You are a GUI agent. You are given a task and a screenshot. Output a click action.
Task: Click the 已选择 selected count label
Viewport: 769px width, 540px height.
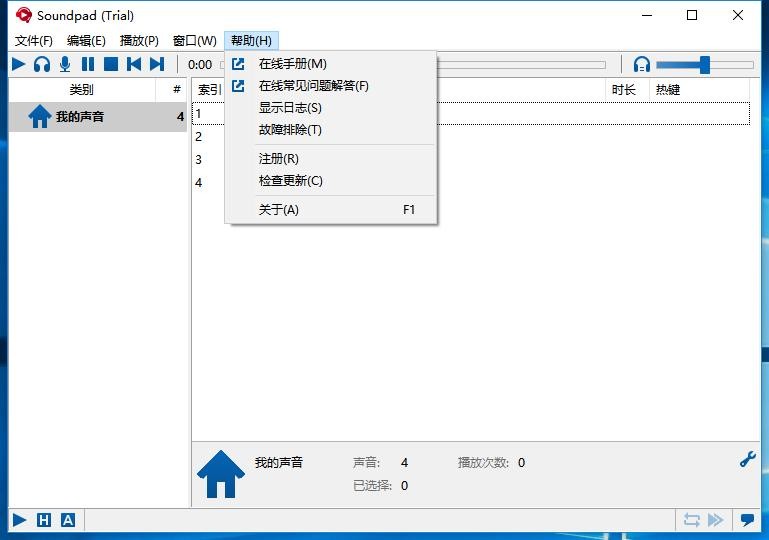tap(372, 486)
